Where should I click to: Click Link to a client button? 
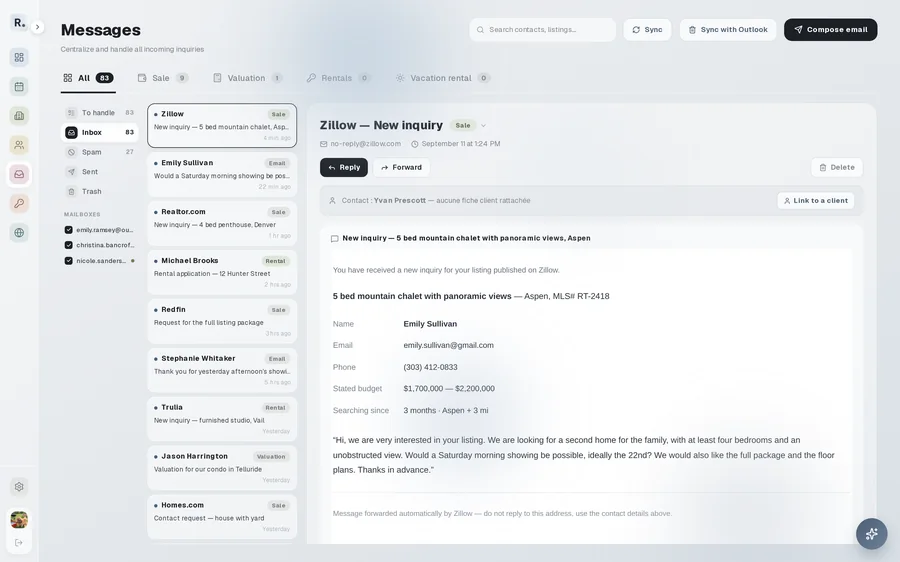click(x=816, y=201)
